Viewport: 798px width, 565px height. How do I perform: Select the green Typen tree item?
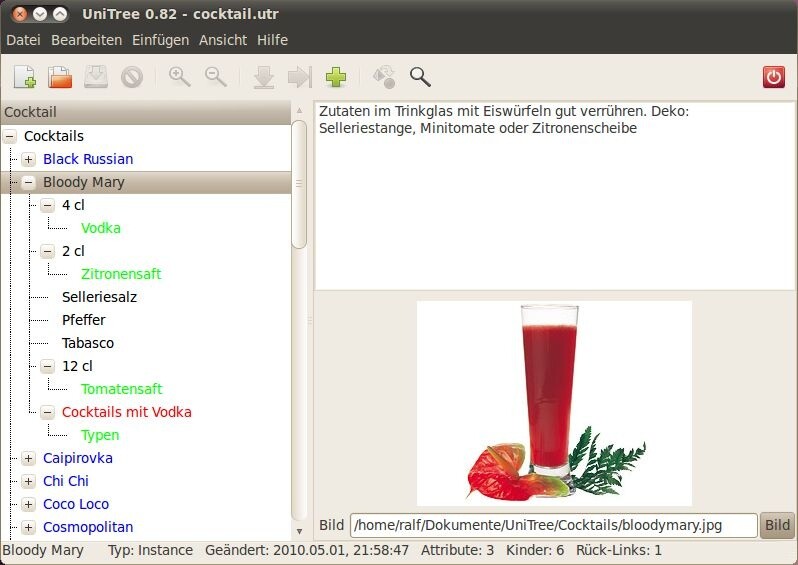[x=100, y=435]
